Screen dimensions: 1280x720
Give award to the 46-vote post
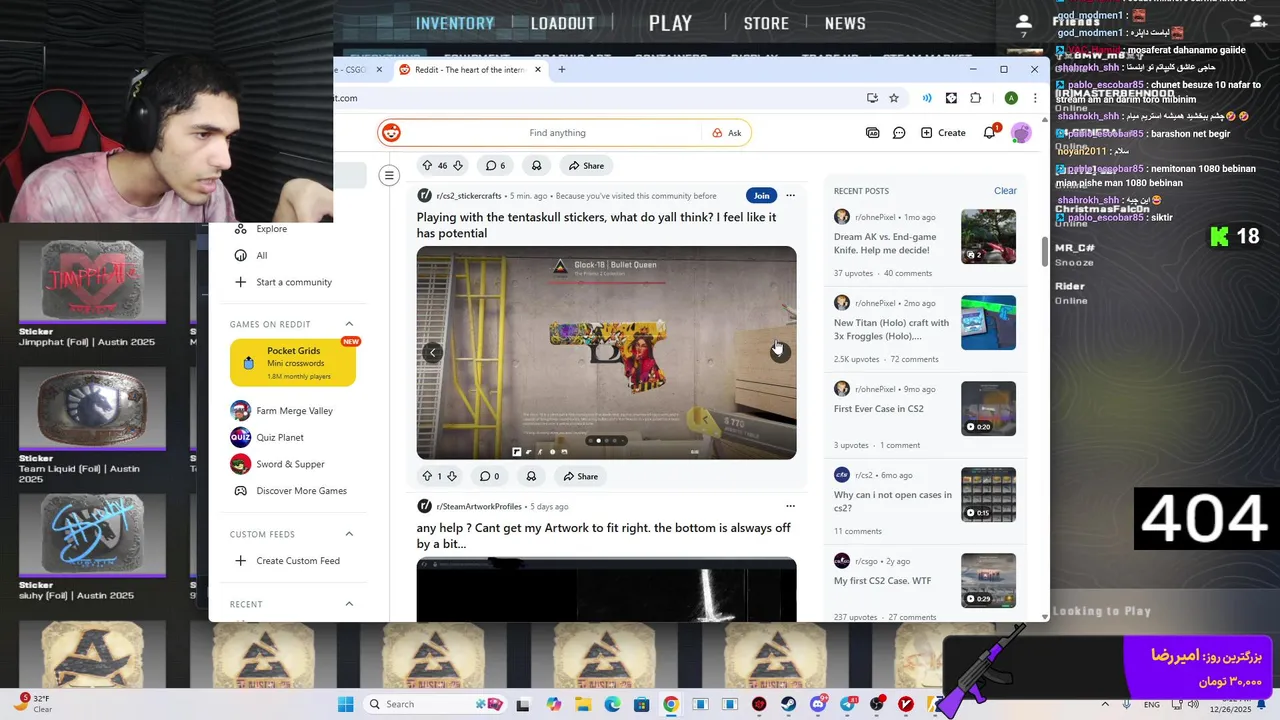(x=537, y=165)
